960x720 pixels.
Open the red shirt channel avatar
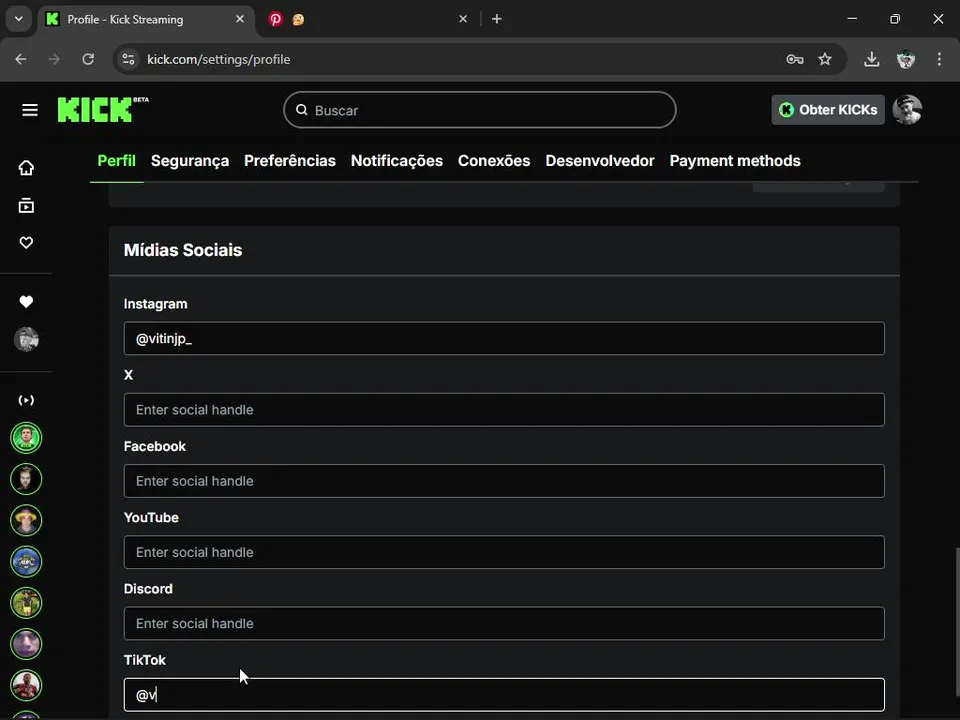[x=26, y=685]
